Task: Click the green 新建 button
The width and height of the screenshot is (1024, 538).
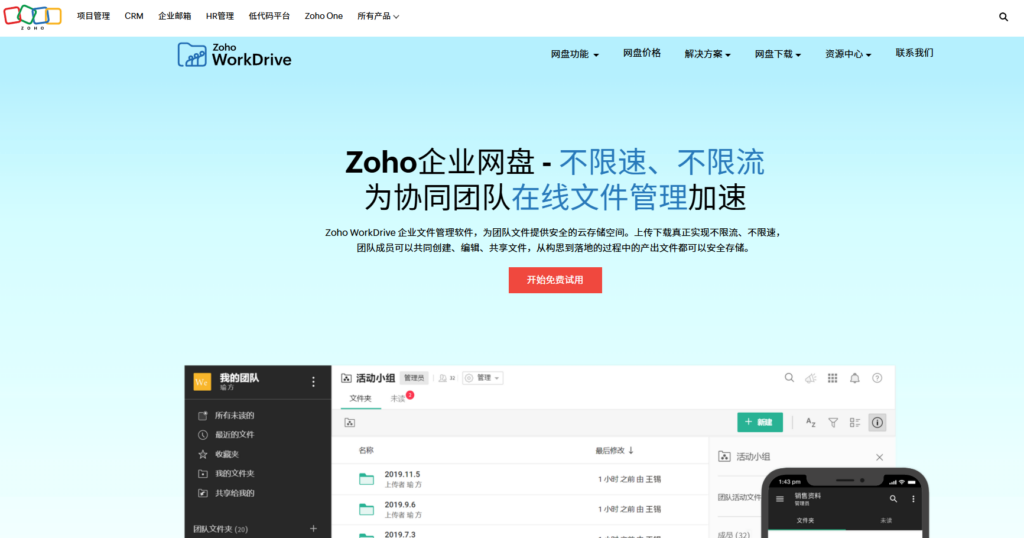Action: click(x=759, y=423)
